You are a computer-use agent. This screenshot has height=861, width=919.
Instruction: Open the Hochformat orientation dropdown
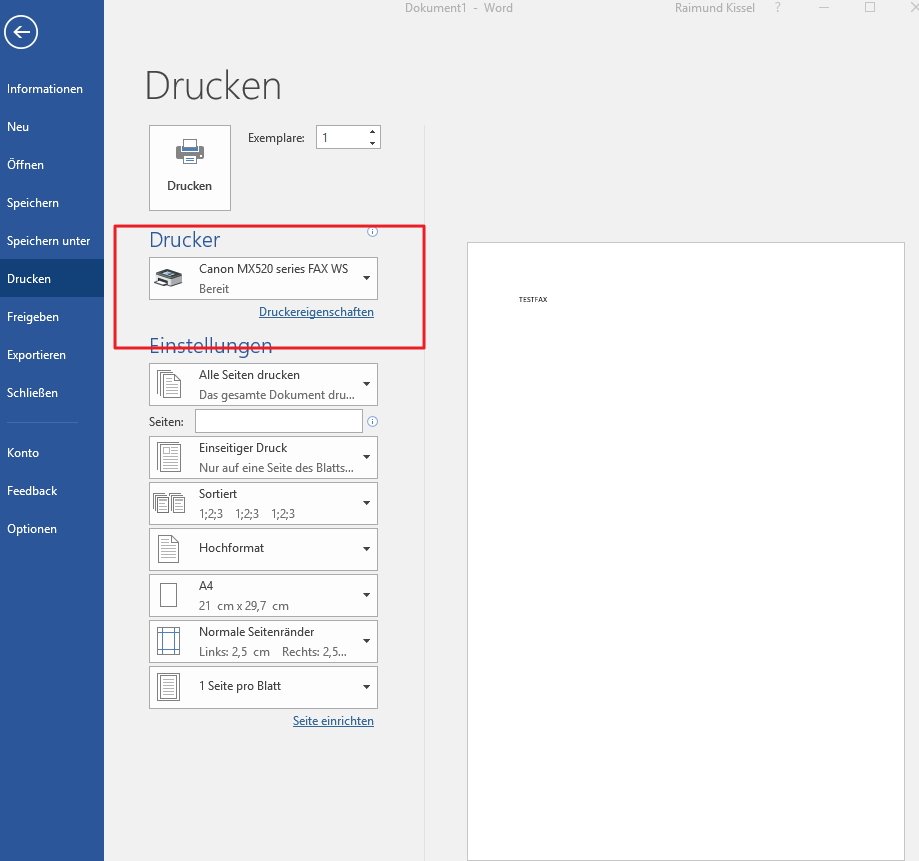click(x=263, y=549)
